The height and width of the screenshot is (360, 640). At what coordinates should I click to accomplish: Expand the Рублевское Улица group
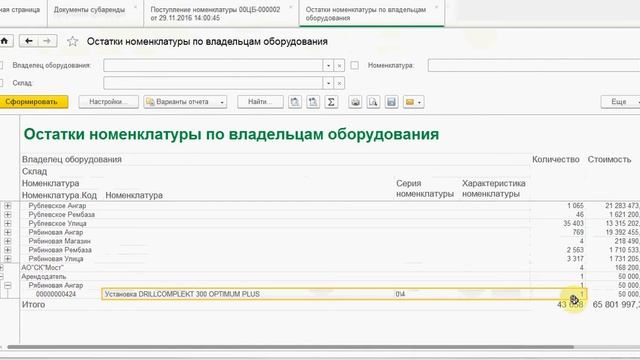click(8, 224)
